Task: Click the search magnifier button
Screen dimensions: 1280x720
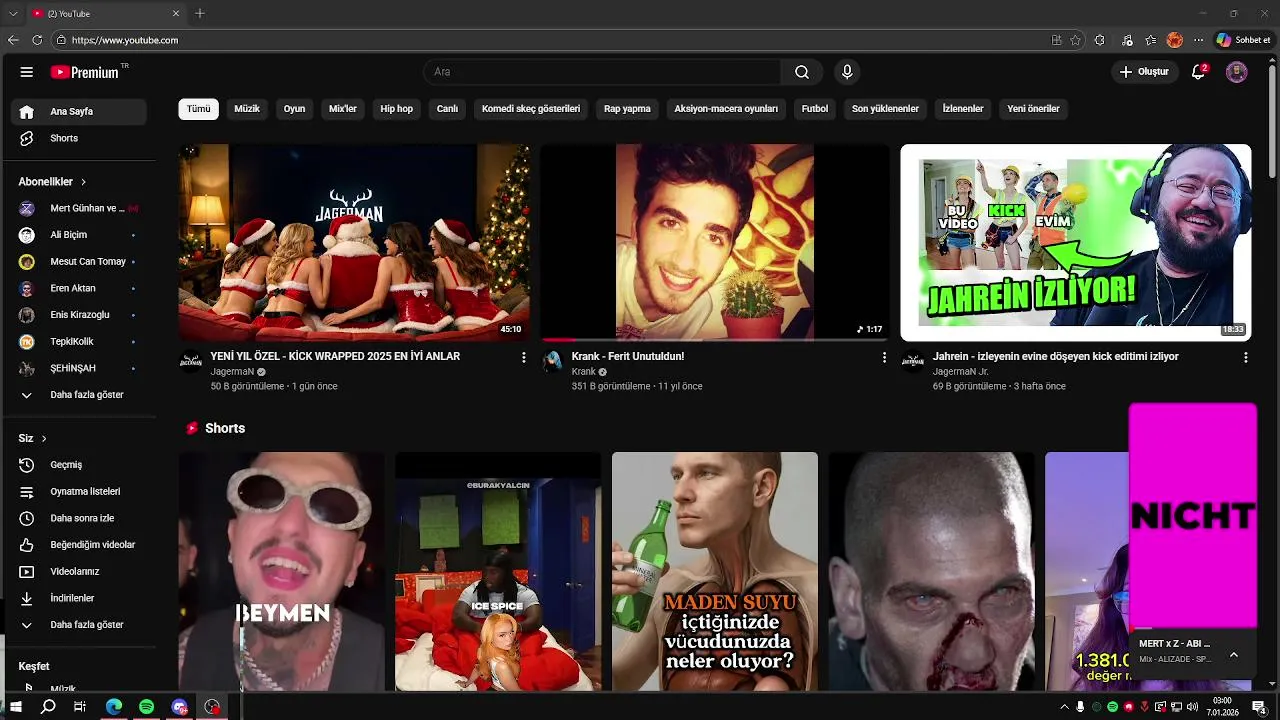Action: point(802,72)
